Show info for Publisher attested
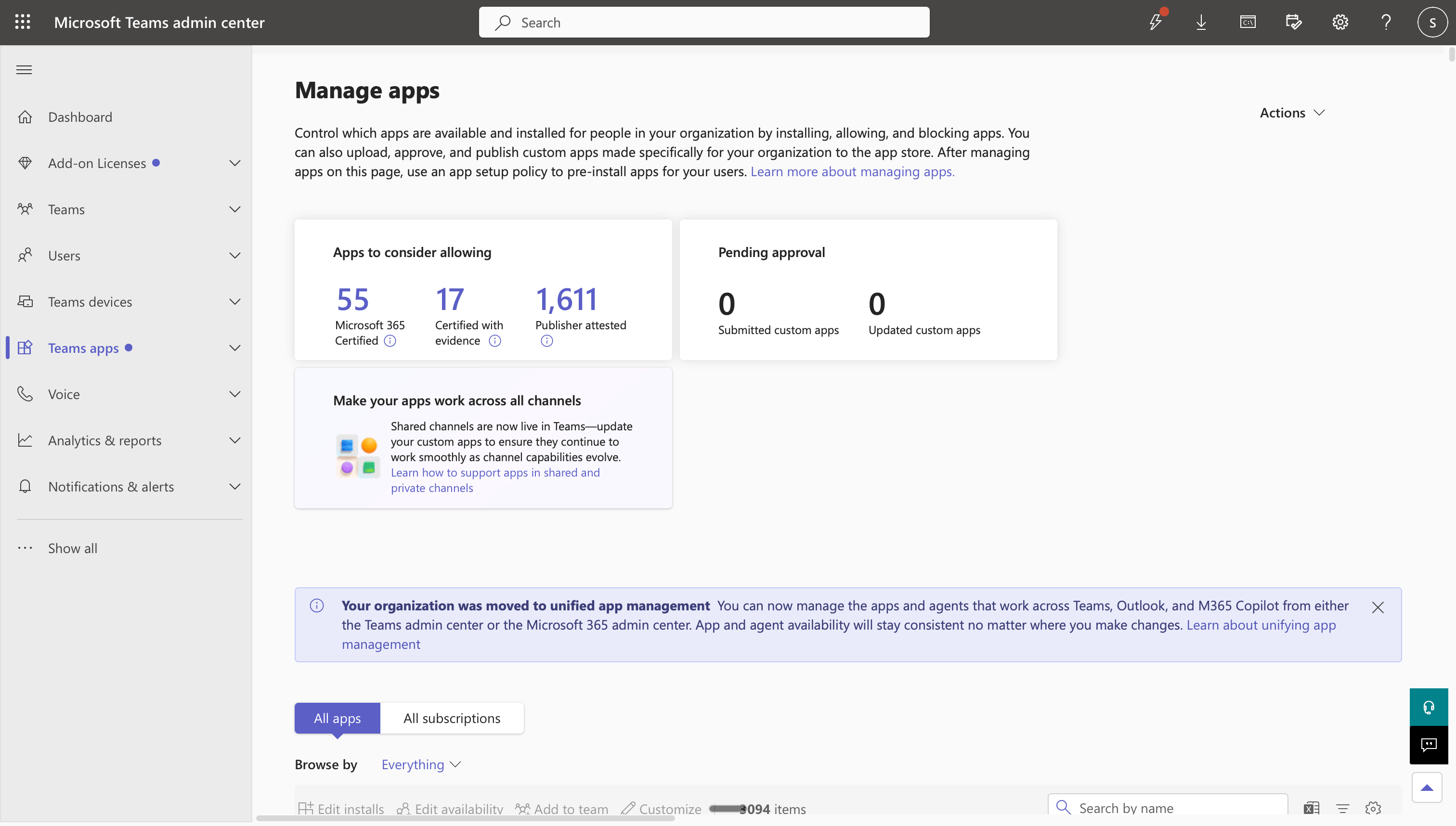The width and height of the screenshot is (1456, 826). [546, 340]
